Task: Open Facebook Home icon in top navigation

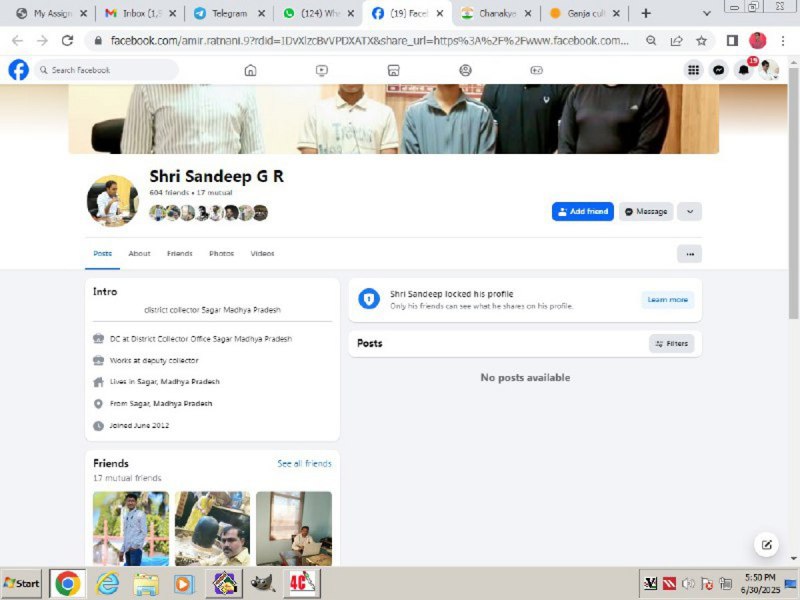Action: 250,70
